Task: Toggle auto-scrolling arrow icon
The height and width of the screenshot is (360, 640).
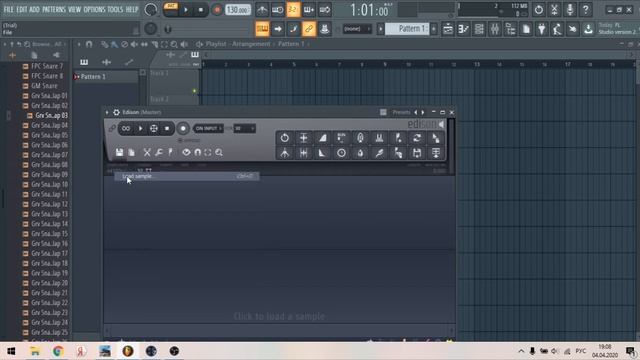Action: tap(278, 29)
